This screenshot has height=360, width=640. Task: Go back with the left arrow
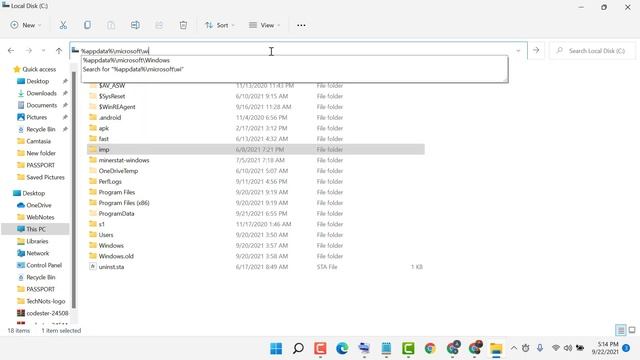[x=11, y=51]
